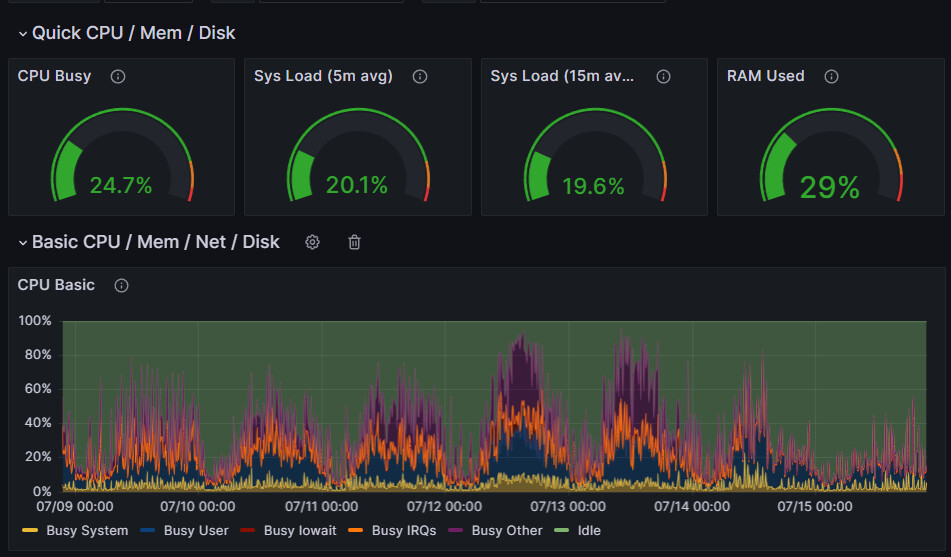Viewport: 951px width, 557px height.
Task: Collapse the Basic CPU / Mem / Net / Disk row
Action: pos(23,243)
